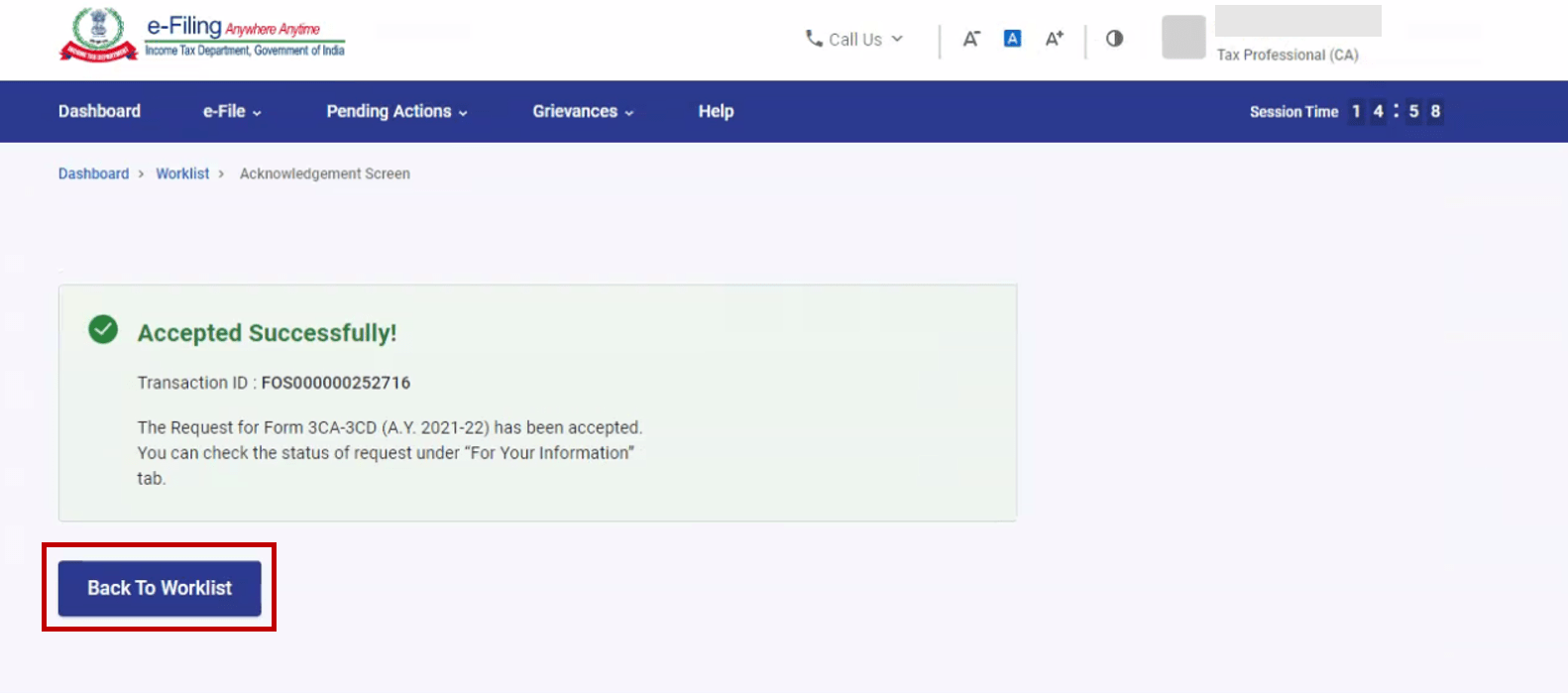Expand the Call Us dropdown chevron
The height and width of the screenshot is (693, 1568).
(897, 39)
